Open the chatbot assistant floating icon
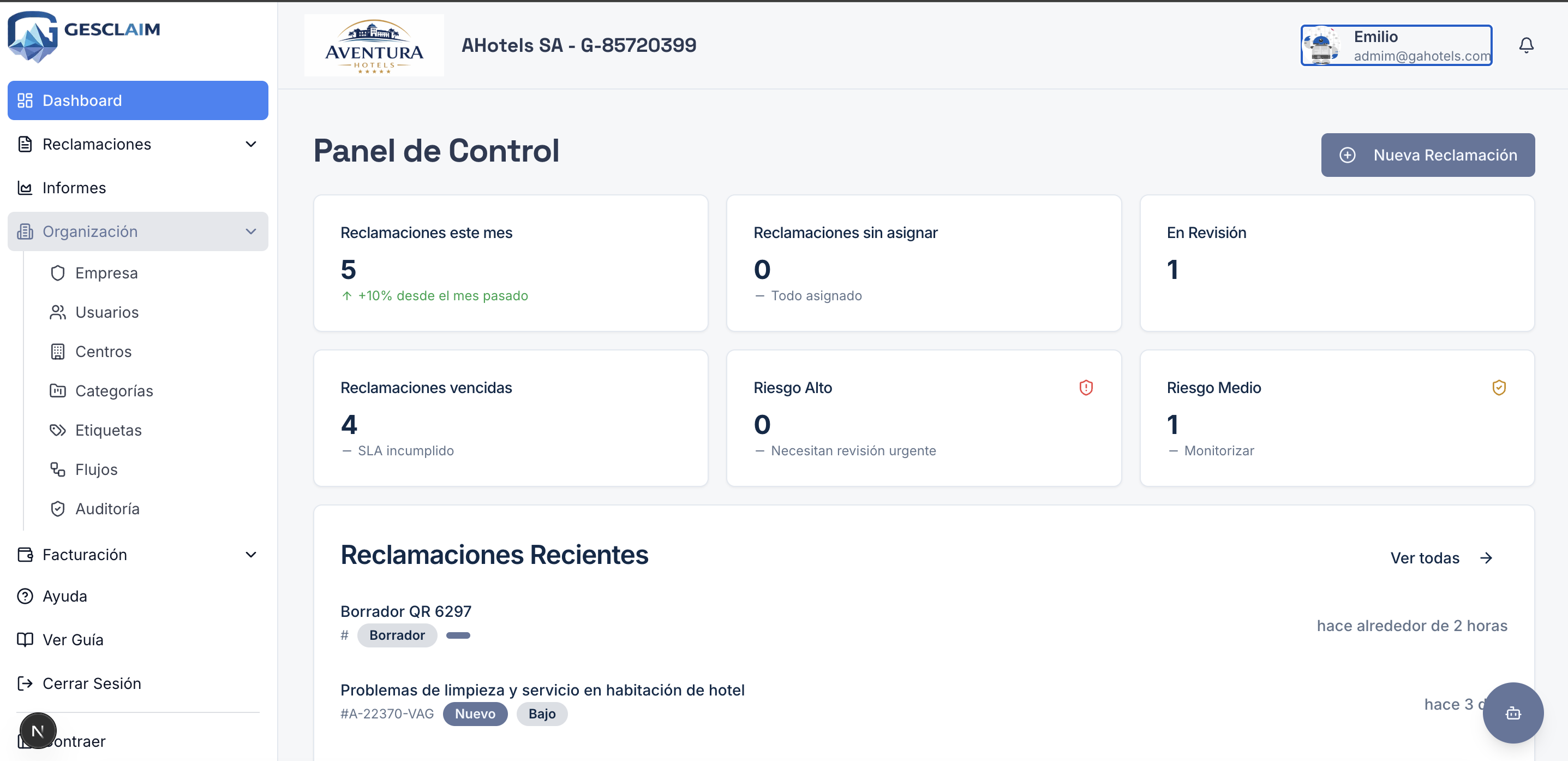Image resolution: width=1568 pixels, height=761 pixels. click(1513, 712)
